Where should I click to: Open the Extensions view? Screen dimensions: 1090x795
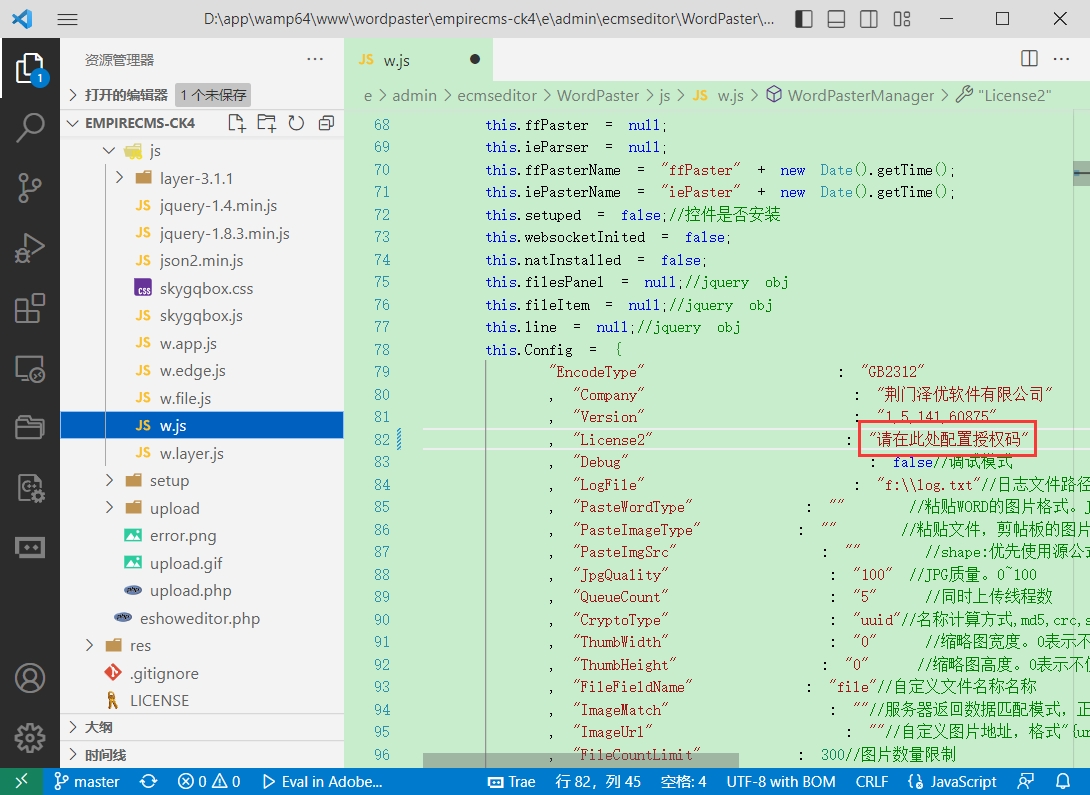click(x=30, y=309)
